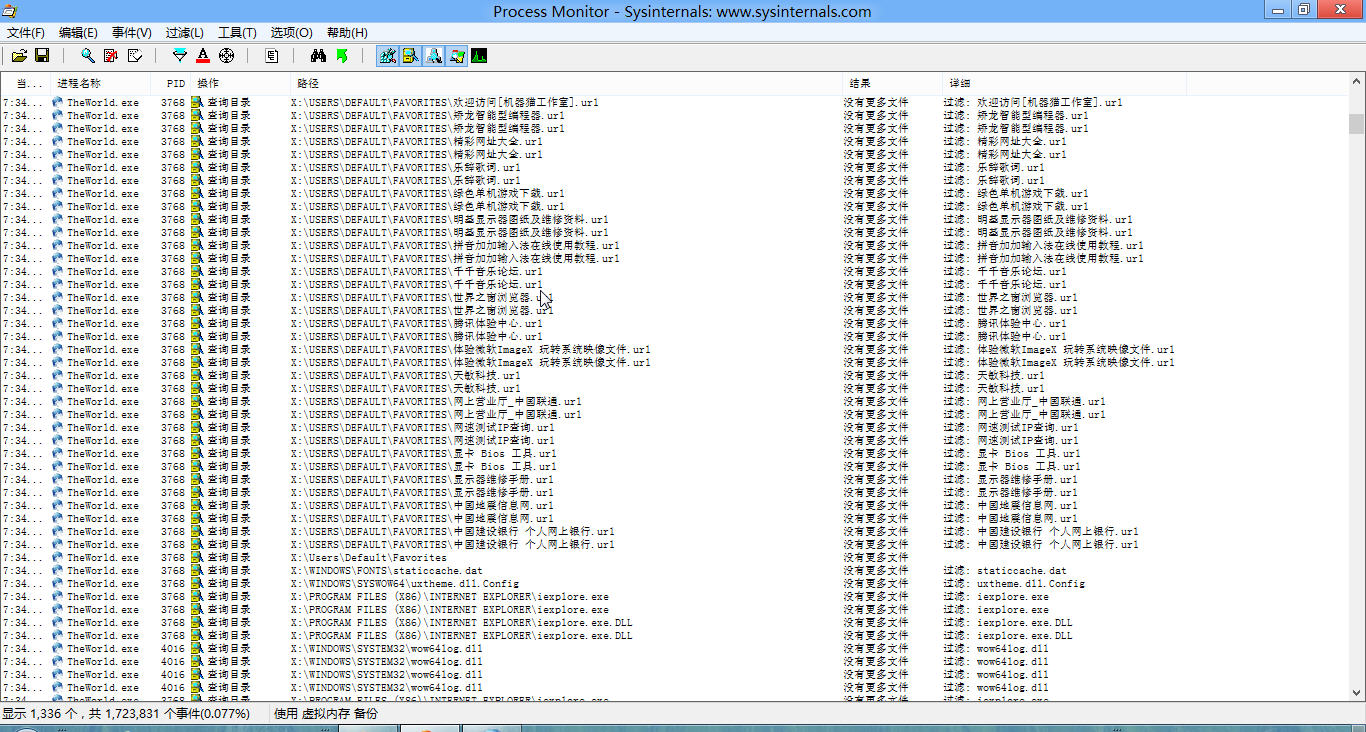
Task: Clear the display with the eraser icon
Action: (135, 56)
